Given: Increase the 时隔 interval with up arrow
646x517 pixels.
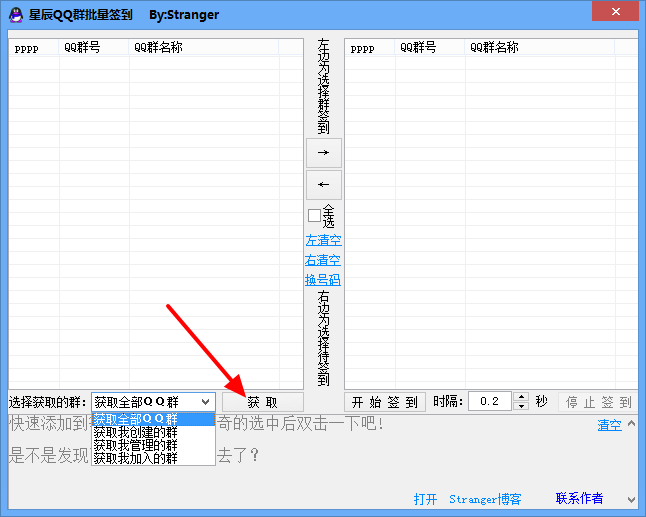Looking at the screenshot, I should [521, 397].
